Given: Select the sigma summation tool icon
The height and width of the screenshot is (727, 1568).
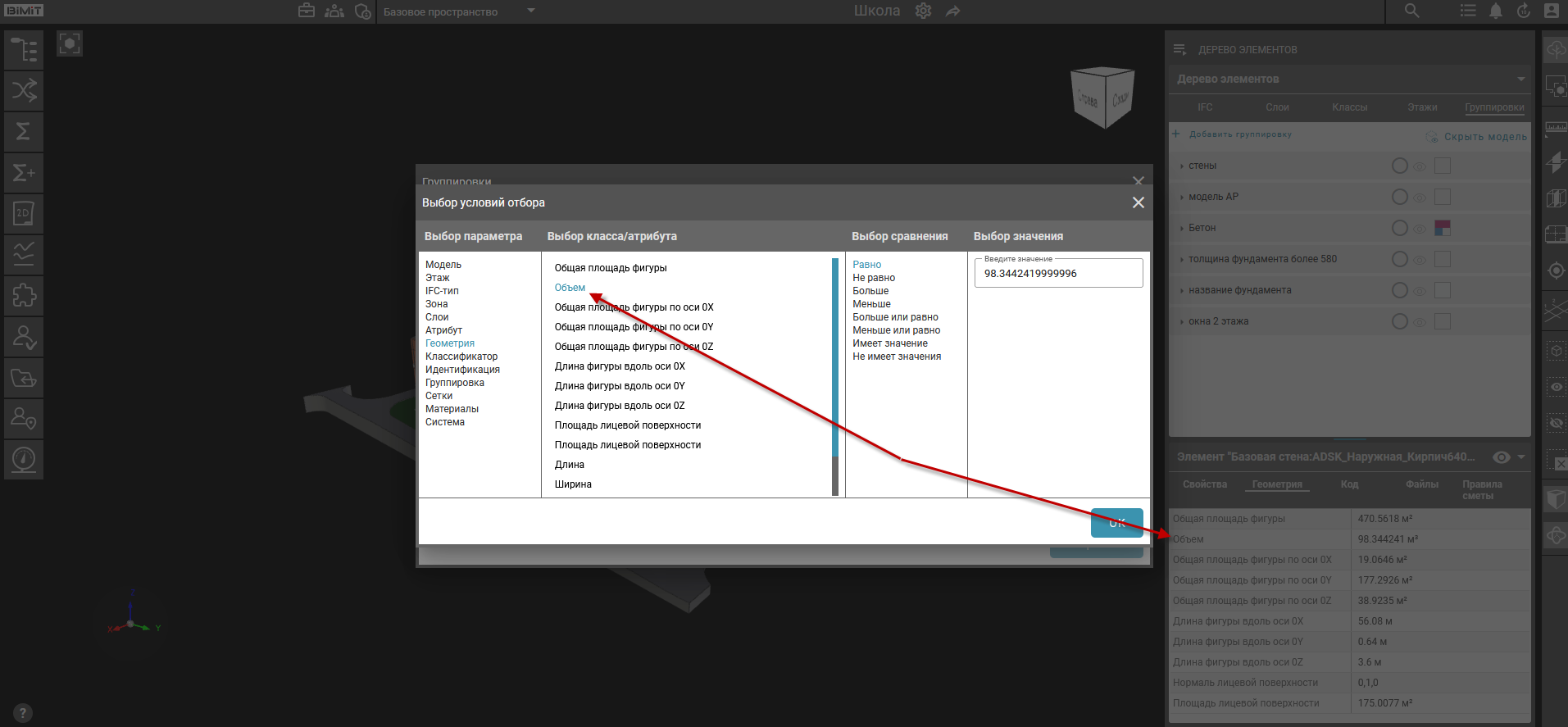Looking at the screenshot, I should coord(24,131).
